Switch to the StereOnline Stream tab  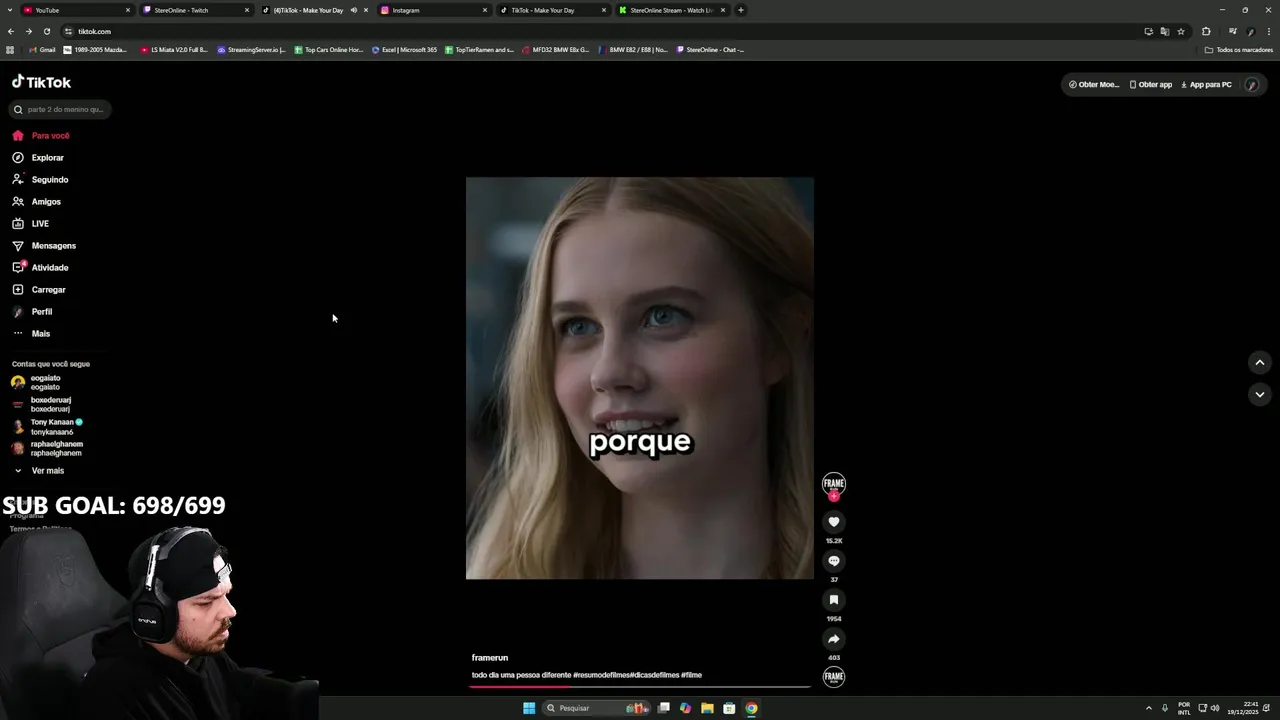[672, 10]
